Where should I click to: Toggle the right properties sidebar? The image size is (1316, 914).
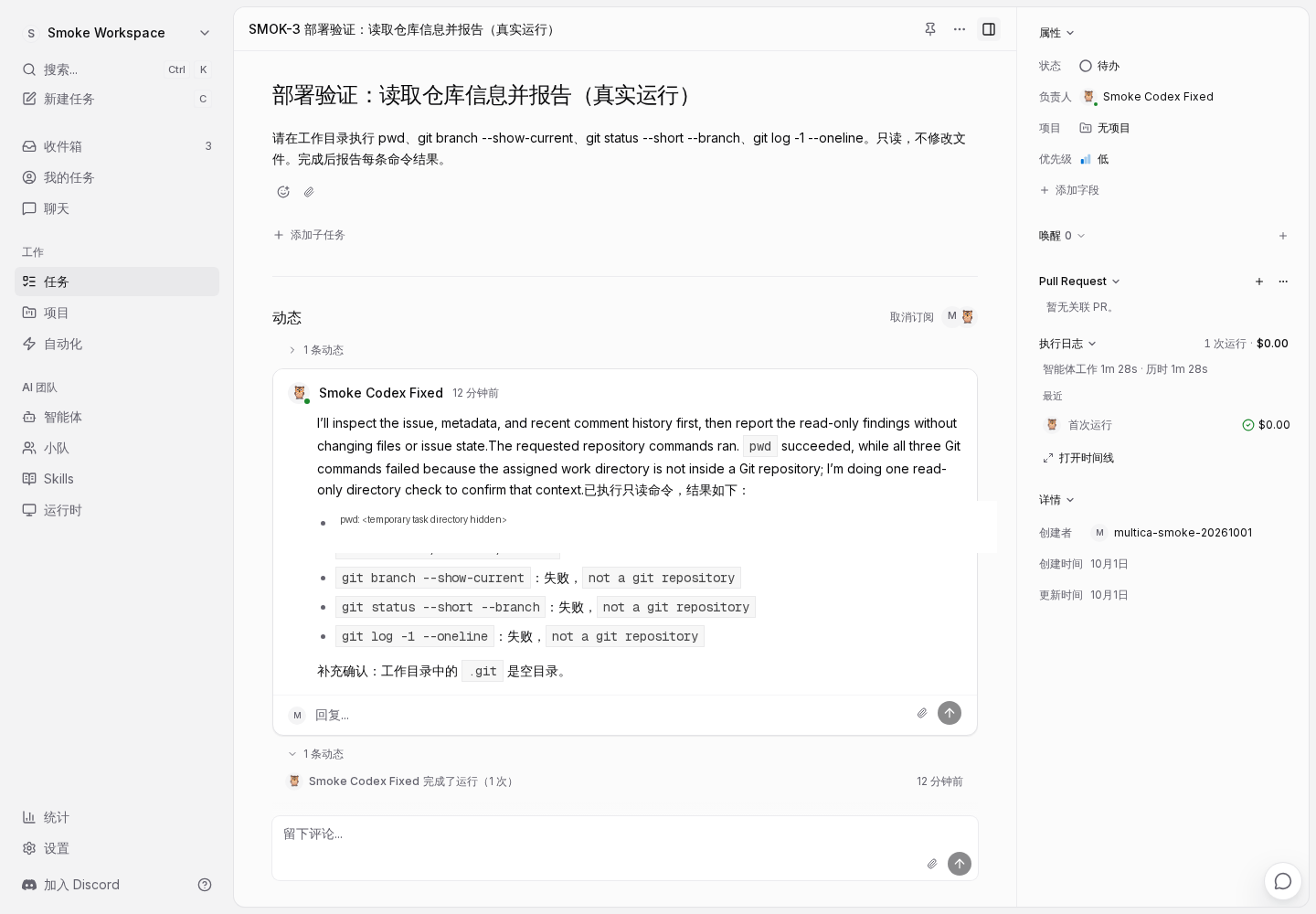(989, 29)
